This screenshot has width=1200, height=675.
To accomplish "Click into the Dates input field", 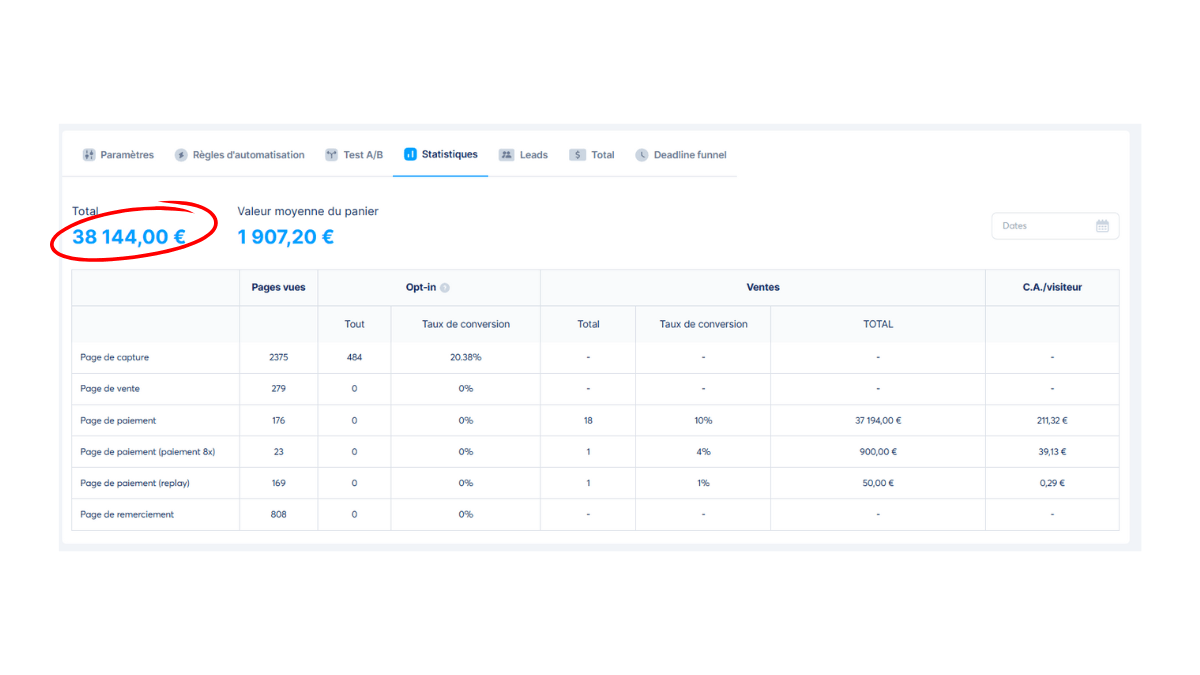I will 1040,226.
